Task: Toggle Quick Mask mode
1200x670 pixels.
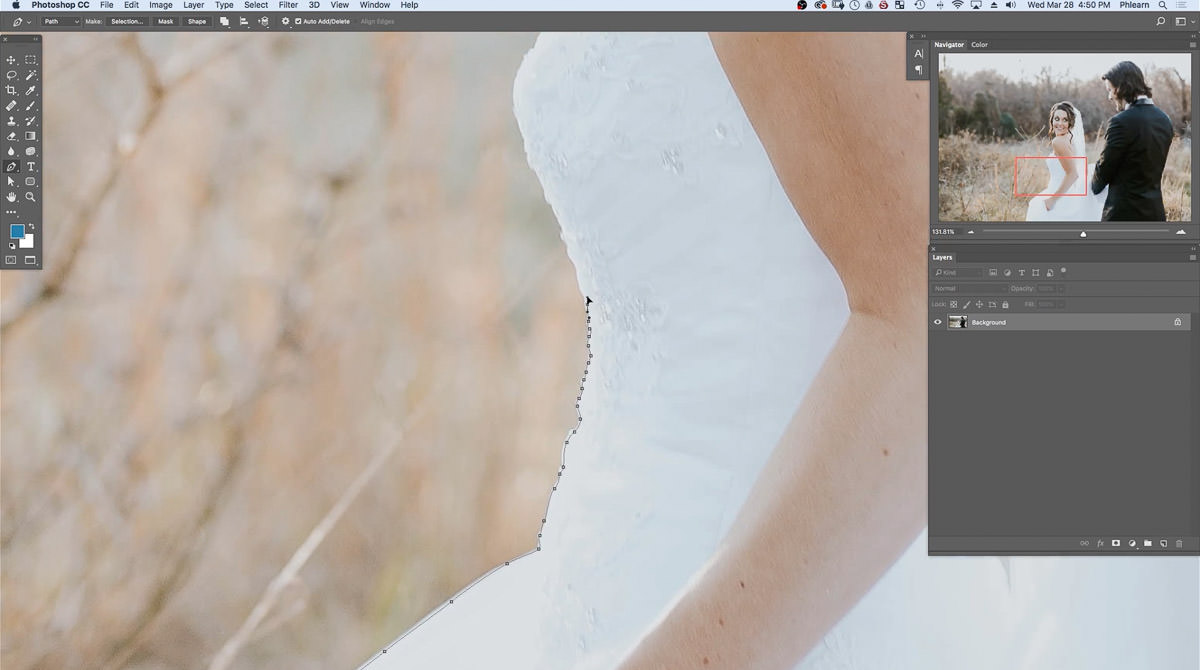Action: coord(12,260)
